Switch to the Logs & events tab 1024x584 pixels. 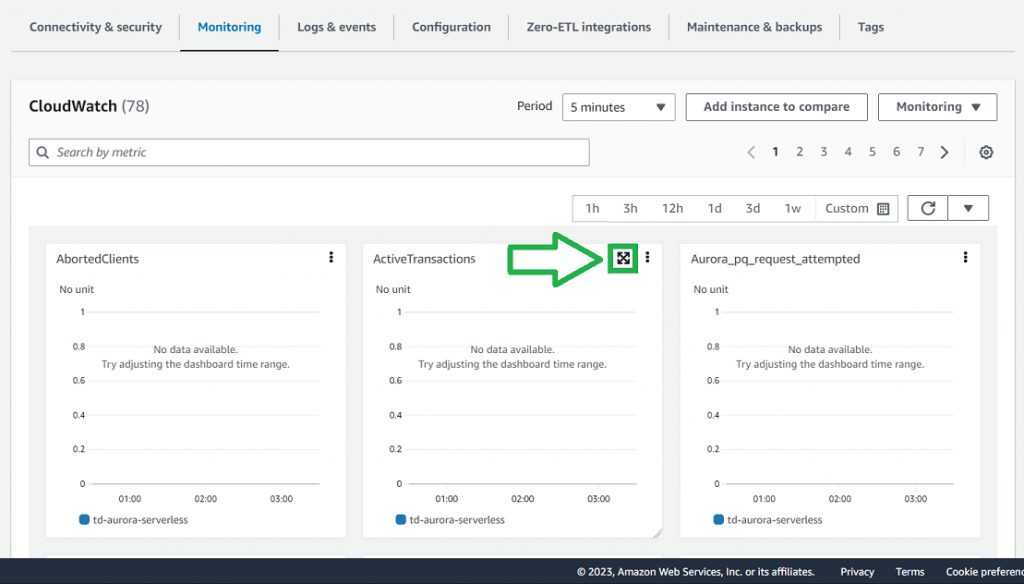coord(336,27)
